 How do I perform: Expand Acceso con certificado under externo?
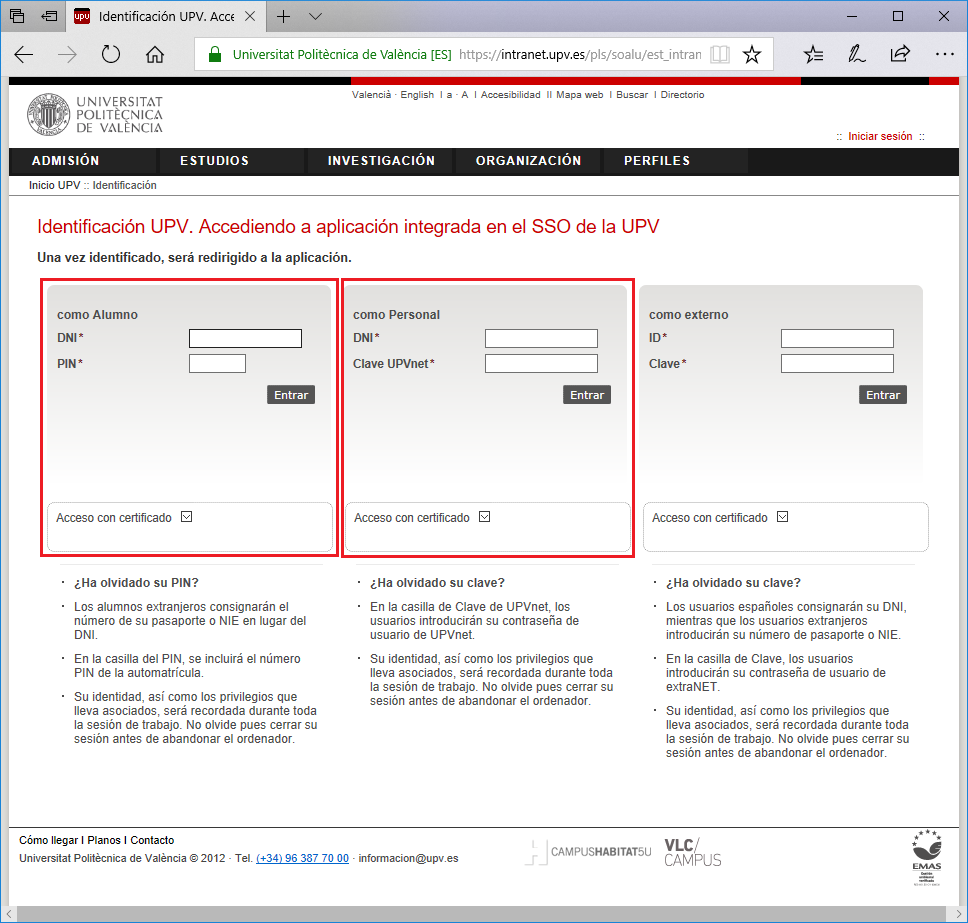click(782, 517)
